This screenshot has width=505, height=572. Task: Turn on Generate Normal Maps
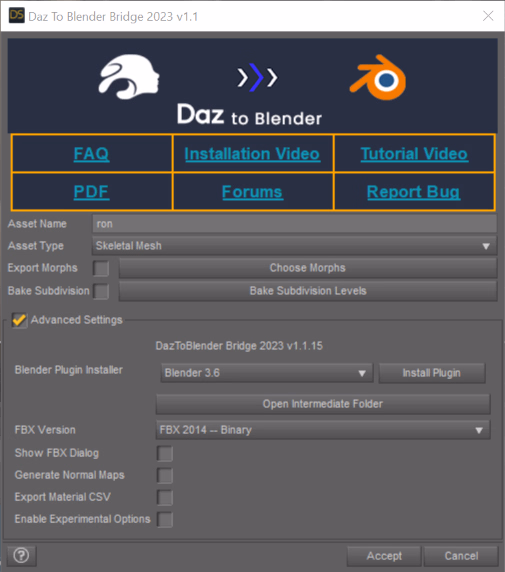(165, 476)
